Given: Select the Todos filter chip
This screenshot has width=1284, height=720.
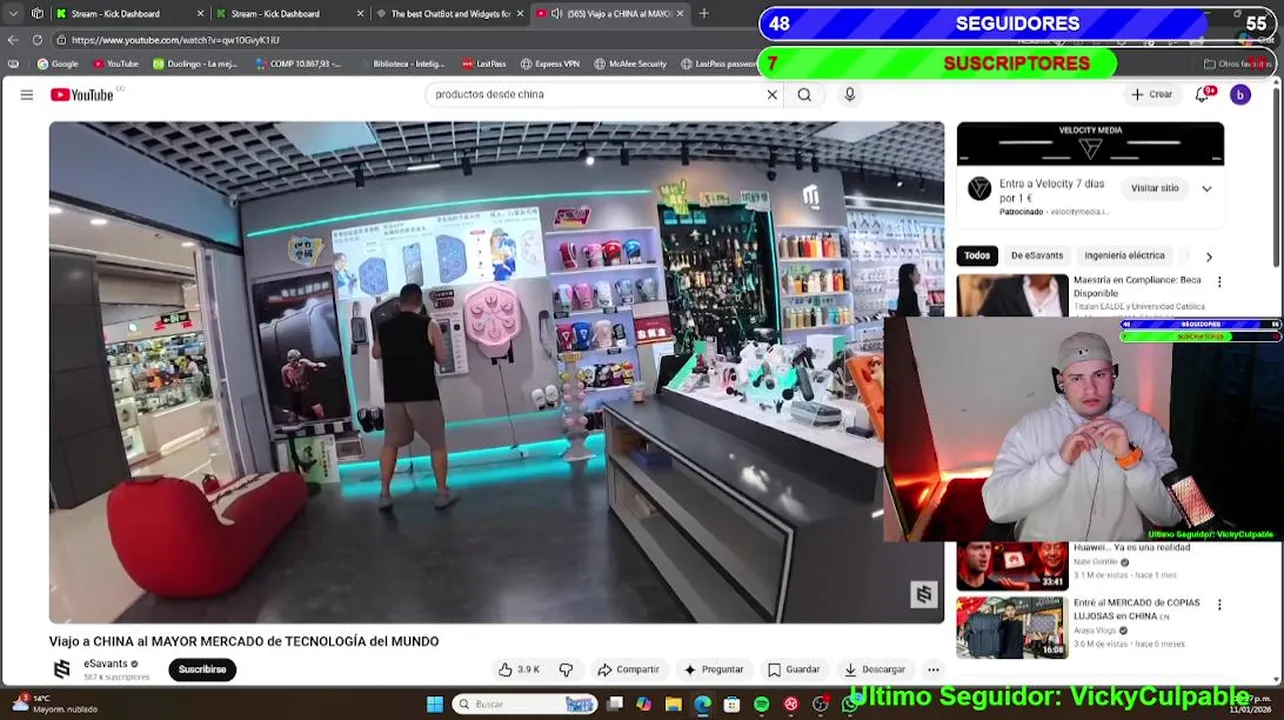Looking at the screenshot, I should pyautogui.click(x=977, y=255).
